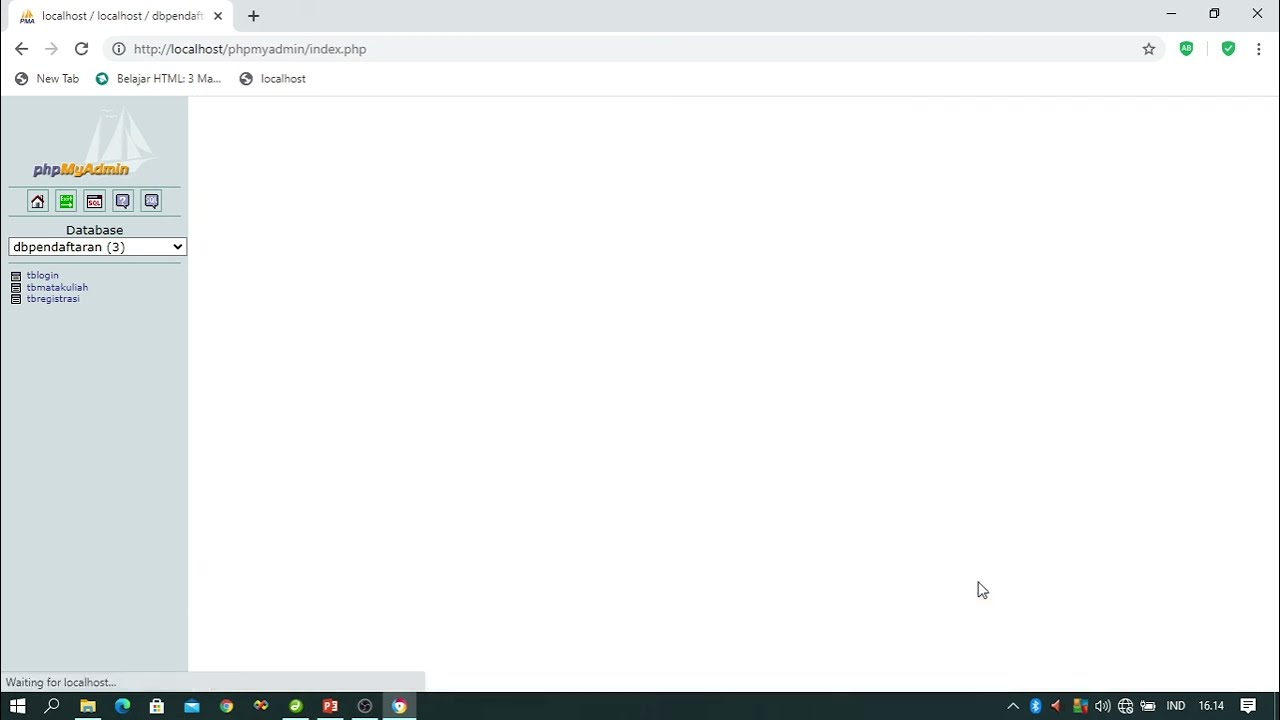This screenshot has width=1280, height=720.
Task: Open Bluetooth tray icon
Action: coord(1036,706)
